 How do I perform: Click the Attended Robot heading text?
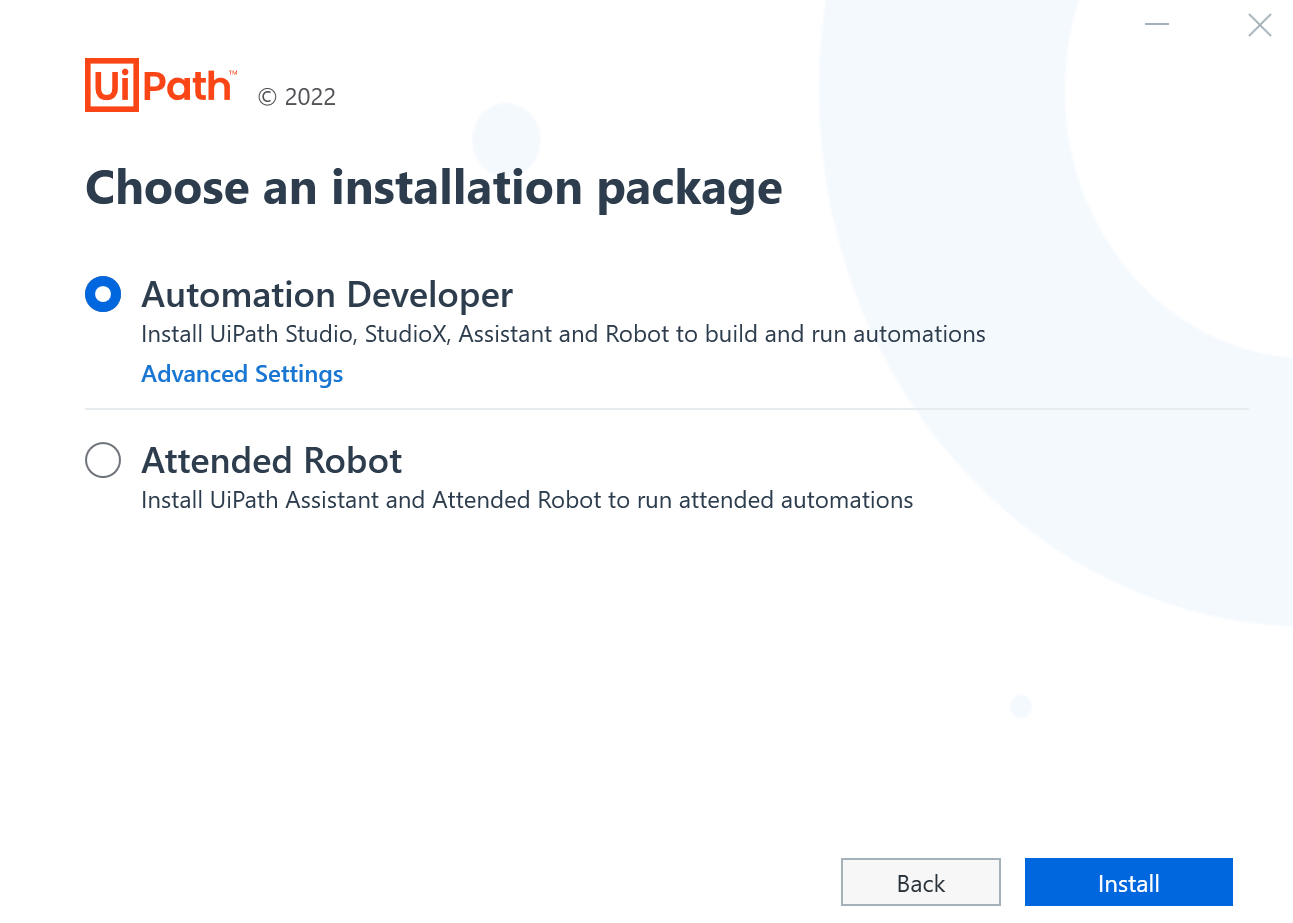[x=271, y=461]
